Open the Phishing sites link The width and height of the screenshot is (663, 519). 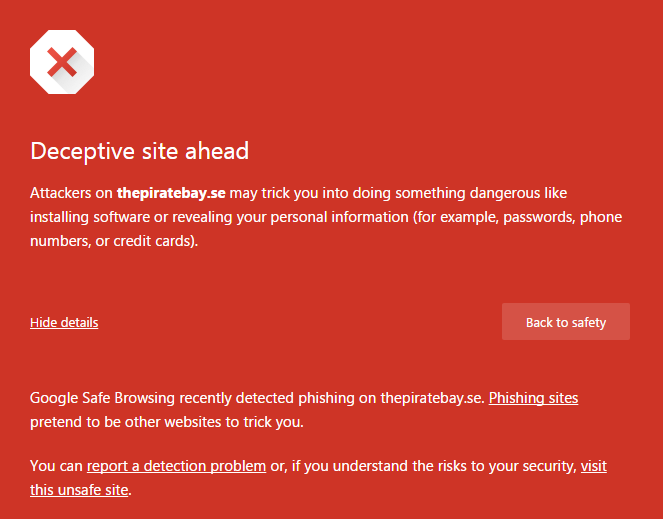(x=533, y=397)
